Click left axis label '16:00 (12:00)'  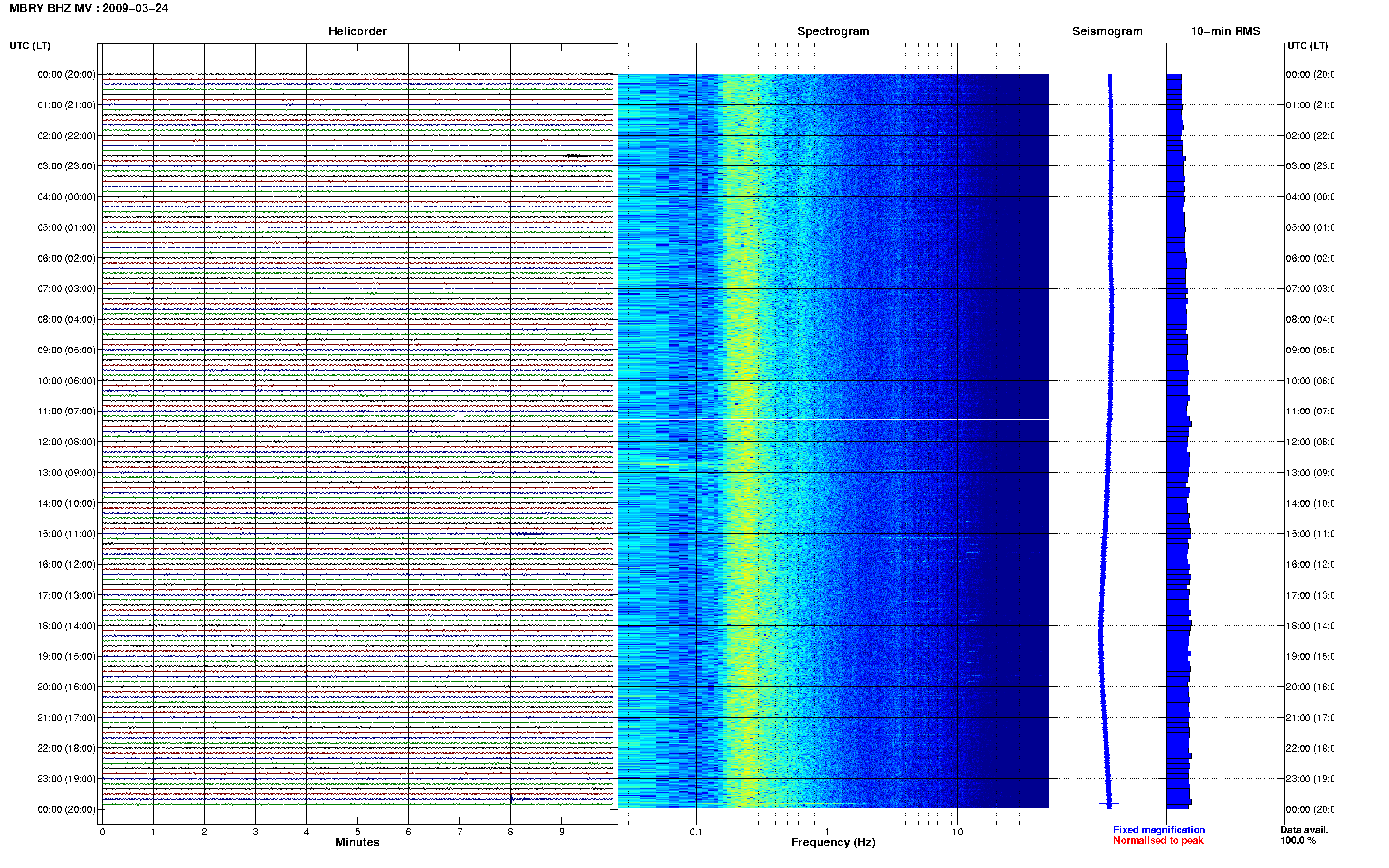click(x=66, y=564)
